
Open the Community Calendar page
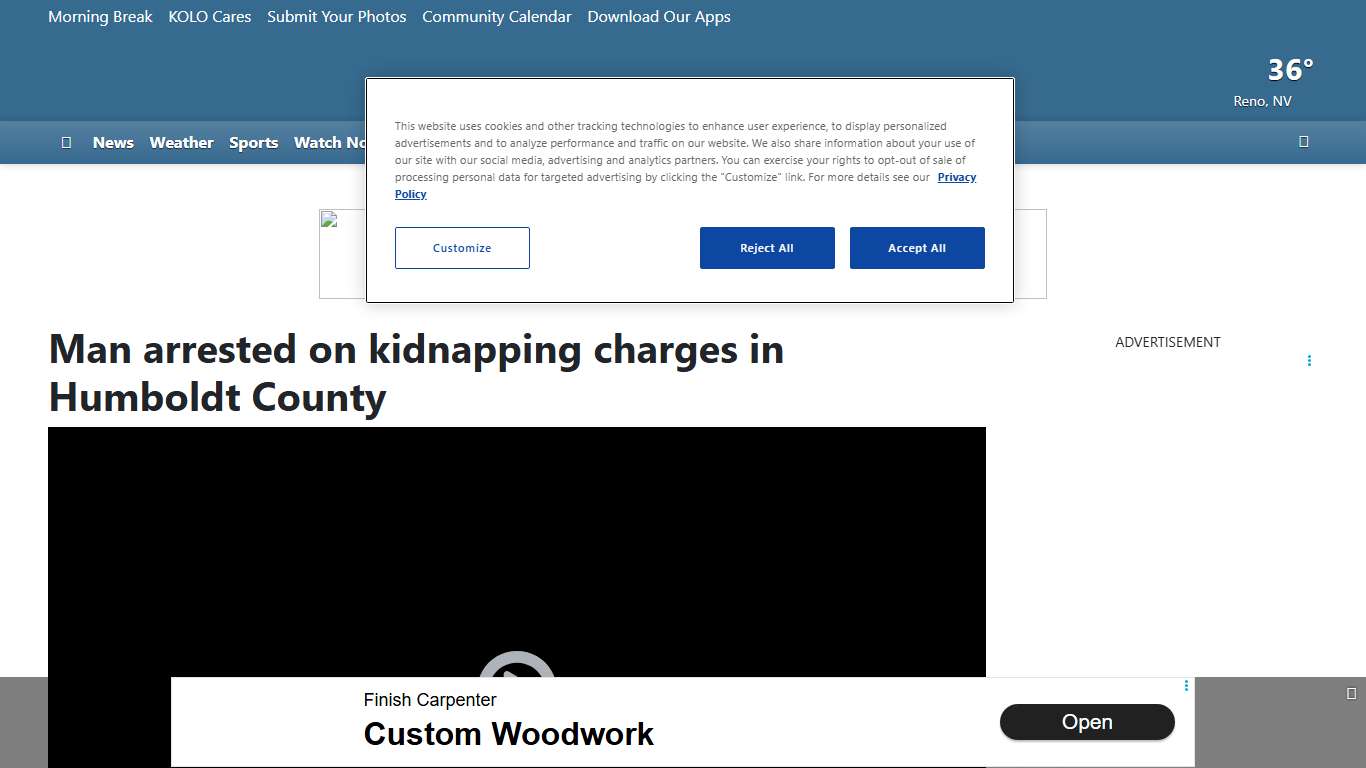(497, 17)
